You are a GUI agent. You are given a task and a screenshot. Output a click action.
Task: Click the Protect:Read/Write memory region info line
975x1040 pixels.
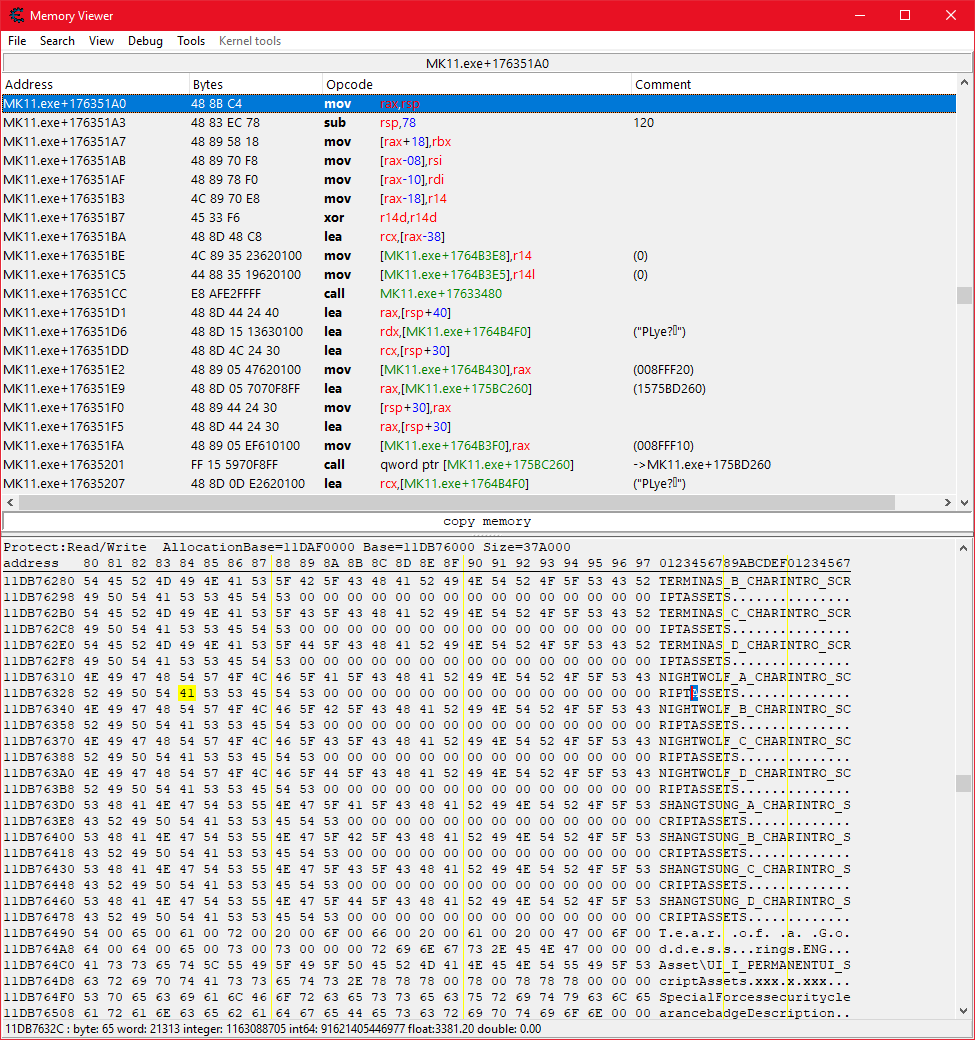287,547
